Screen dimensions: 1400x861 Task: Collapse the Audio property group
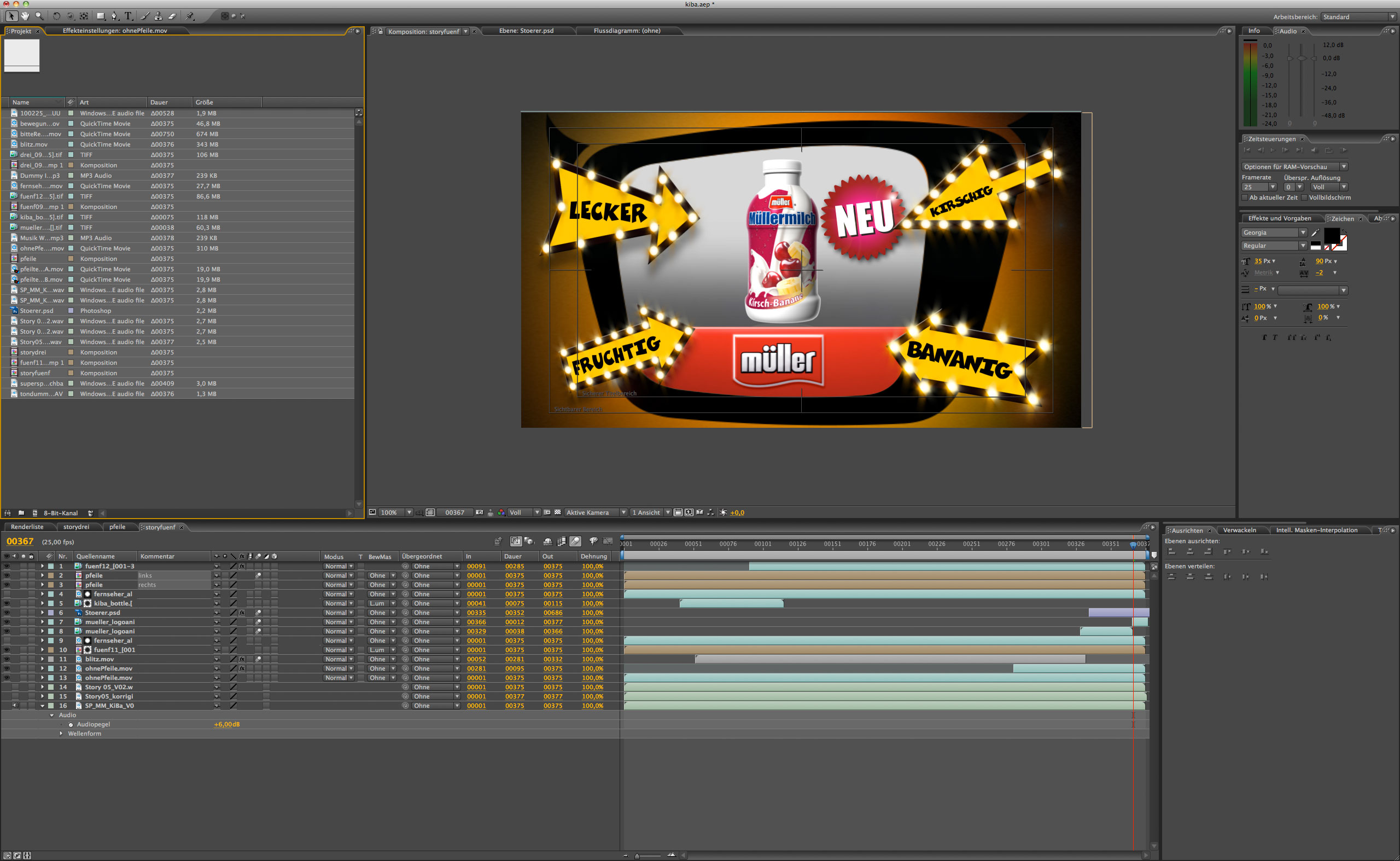pos(52,715)
